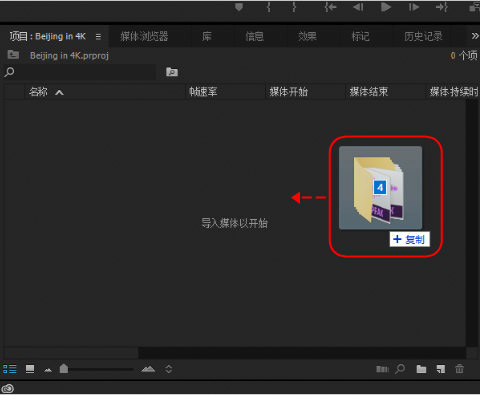
Task: Click the Beijing in 4K.prproj path label
Action: click(x=69, y=56)
